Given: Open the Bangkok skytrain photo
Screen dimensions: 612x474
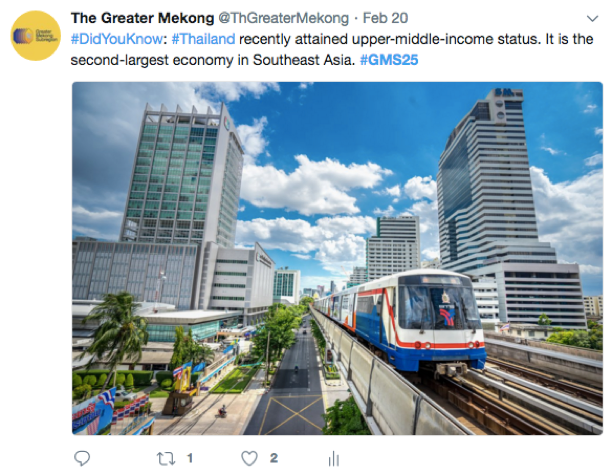Looking at the screenshot, I should (x=337, y=258).
